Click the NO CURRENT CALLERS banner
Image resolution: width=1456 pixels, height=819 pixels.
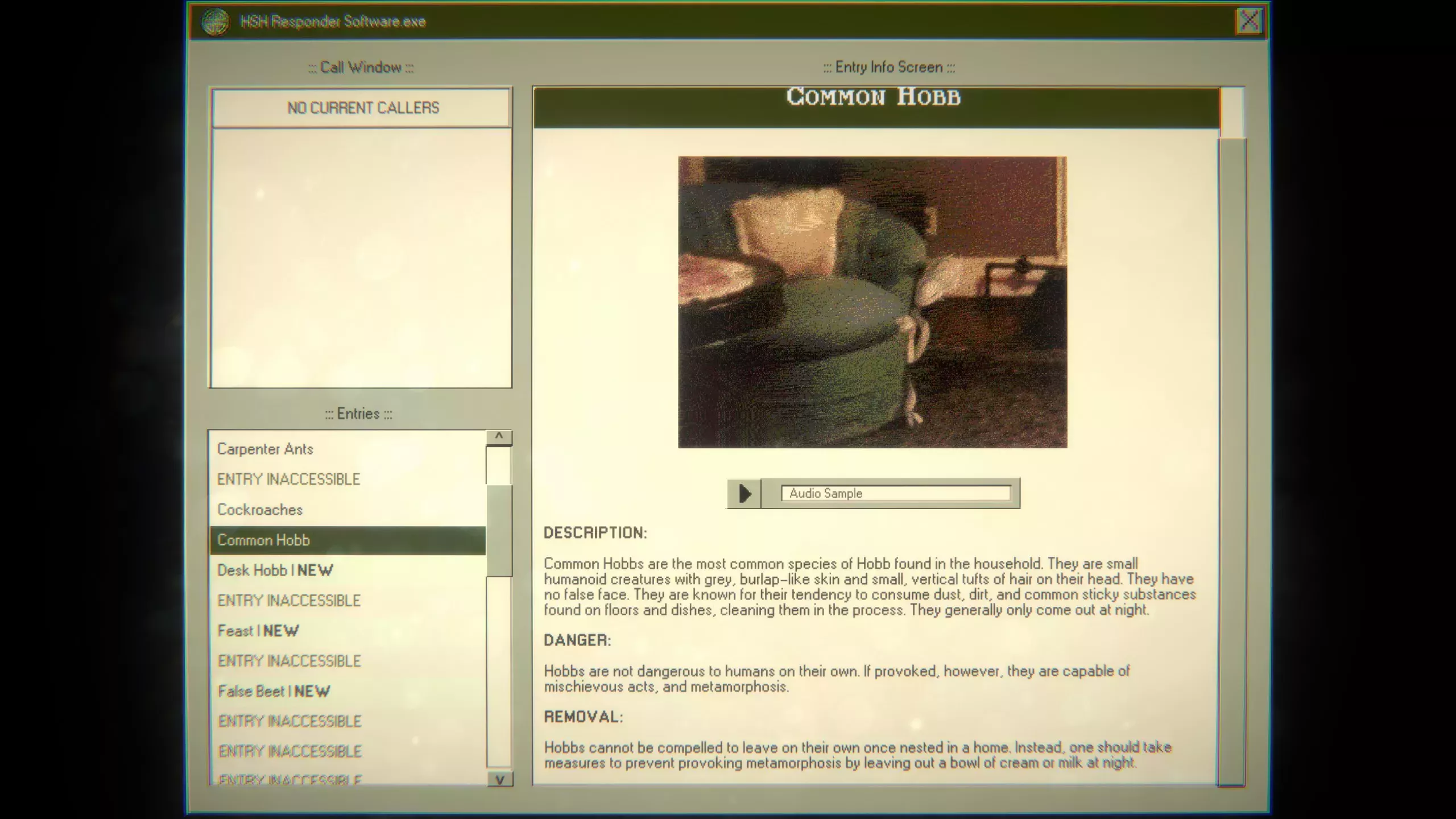(x=363, y=107)
